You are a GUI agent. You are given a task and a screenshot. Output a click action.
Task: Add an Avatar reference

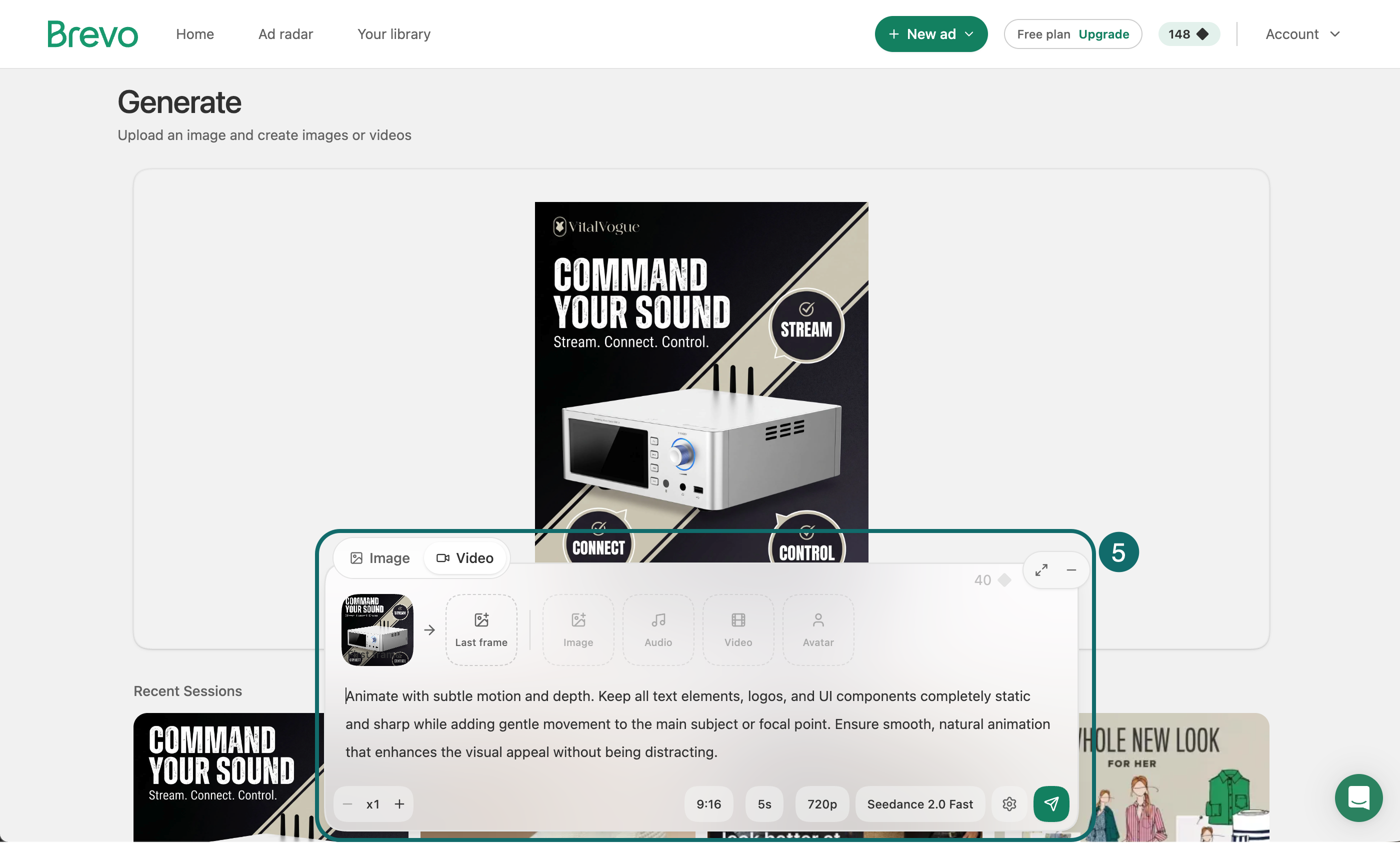pyautogui.click(x=818, y=629)
